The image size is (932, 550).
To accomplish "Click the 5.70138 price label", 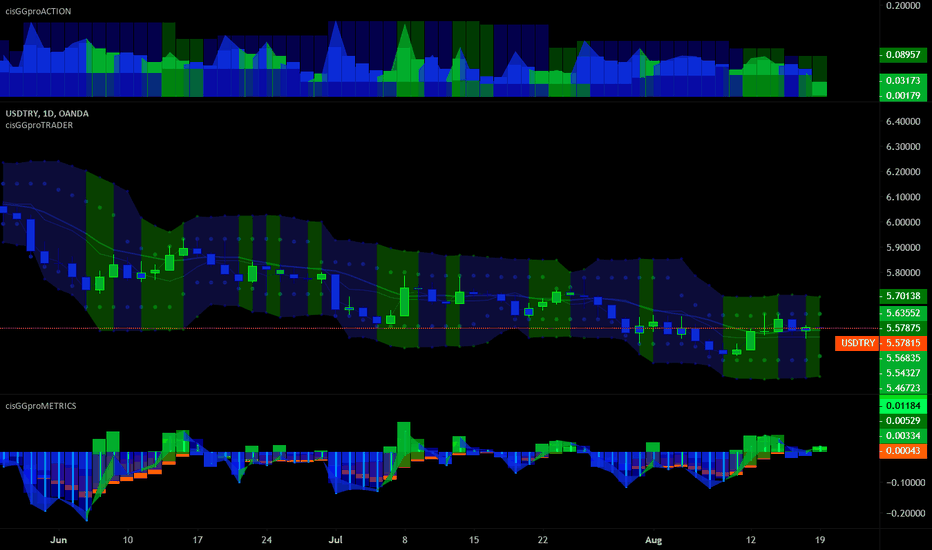I will (903, 296).
